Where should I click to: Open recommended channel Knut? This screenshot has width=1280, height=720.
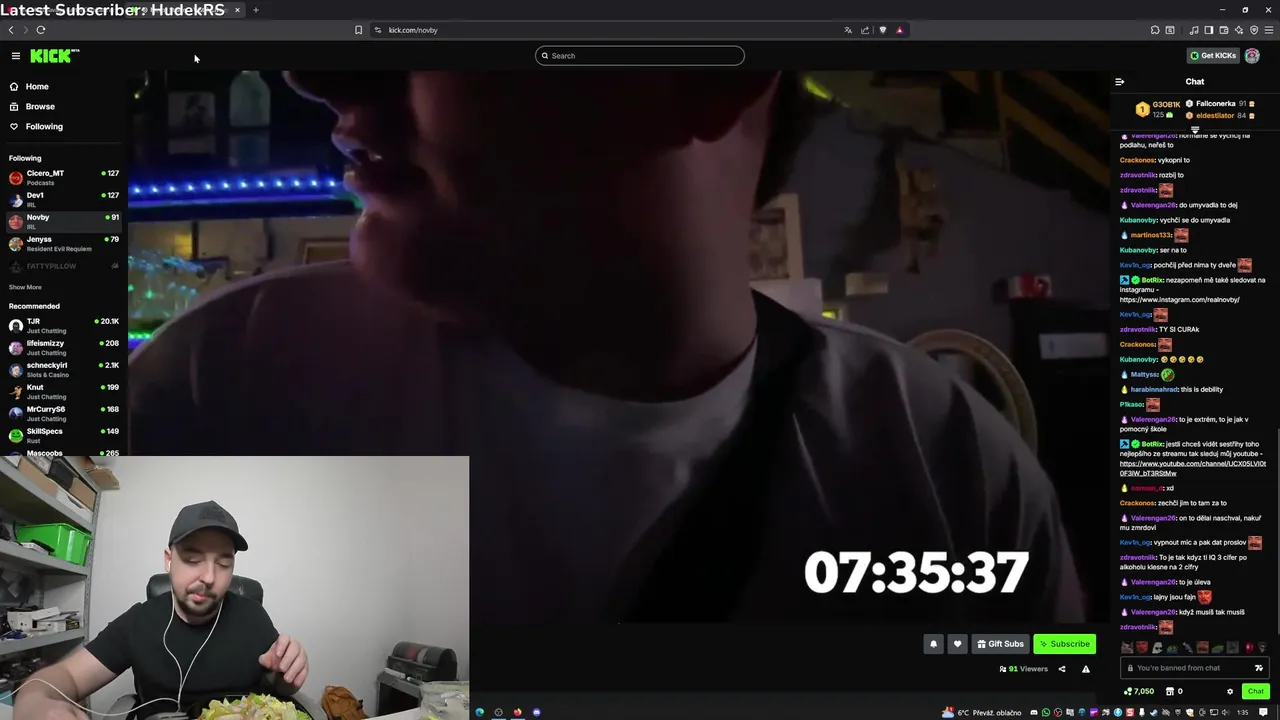point(64,392)
